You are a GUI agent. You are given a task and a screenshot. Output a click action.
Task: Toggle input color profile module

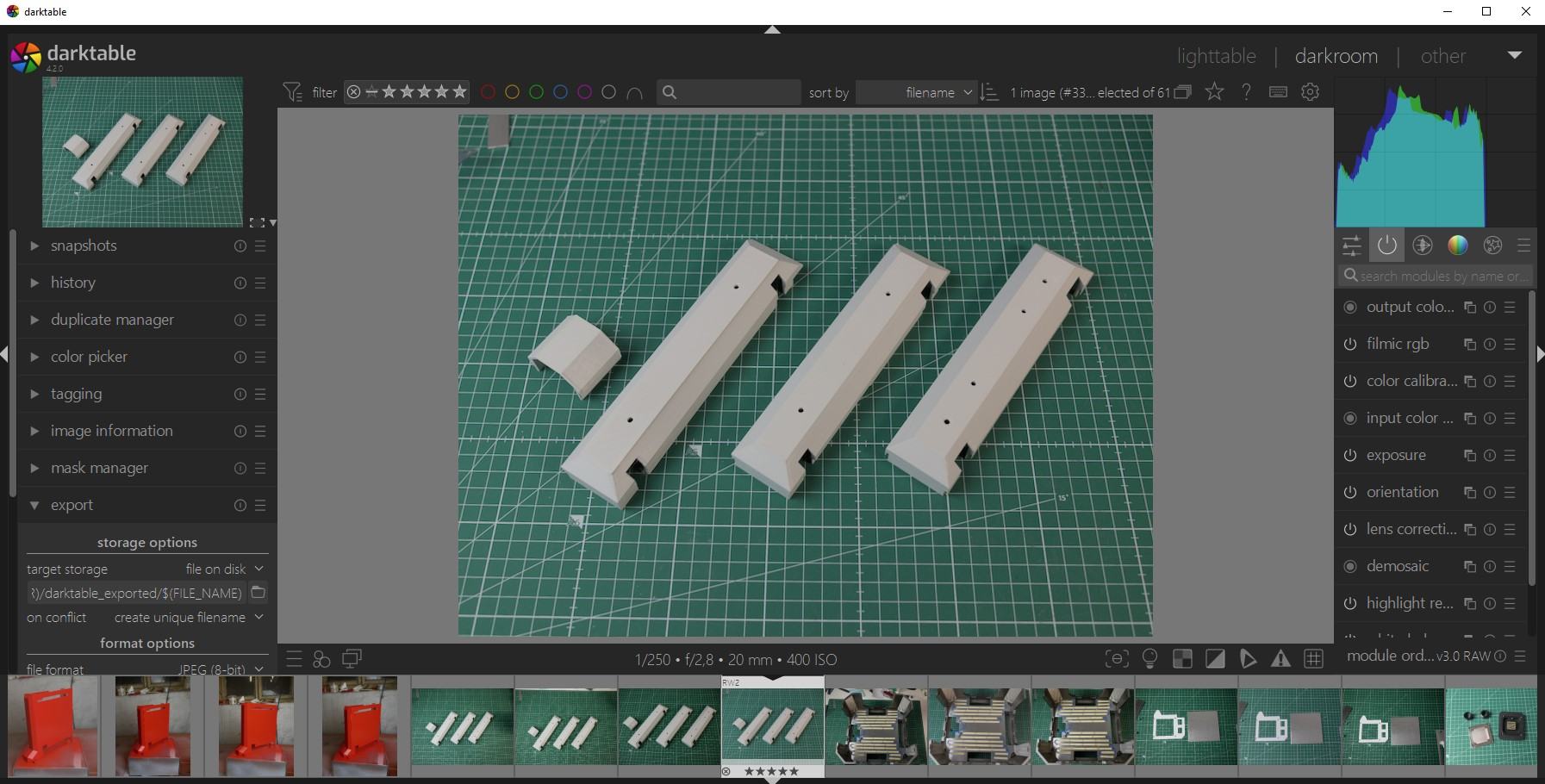pyautogui.click(x=1350, y=419)
